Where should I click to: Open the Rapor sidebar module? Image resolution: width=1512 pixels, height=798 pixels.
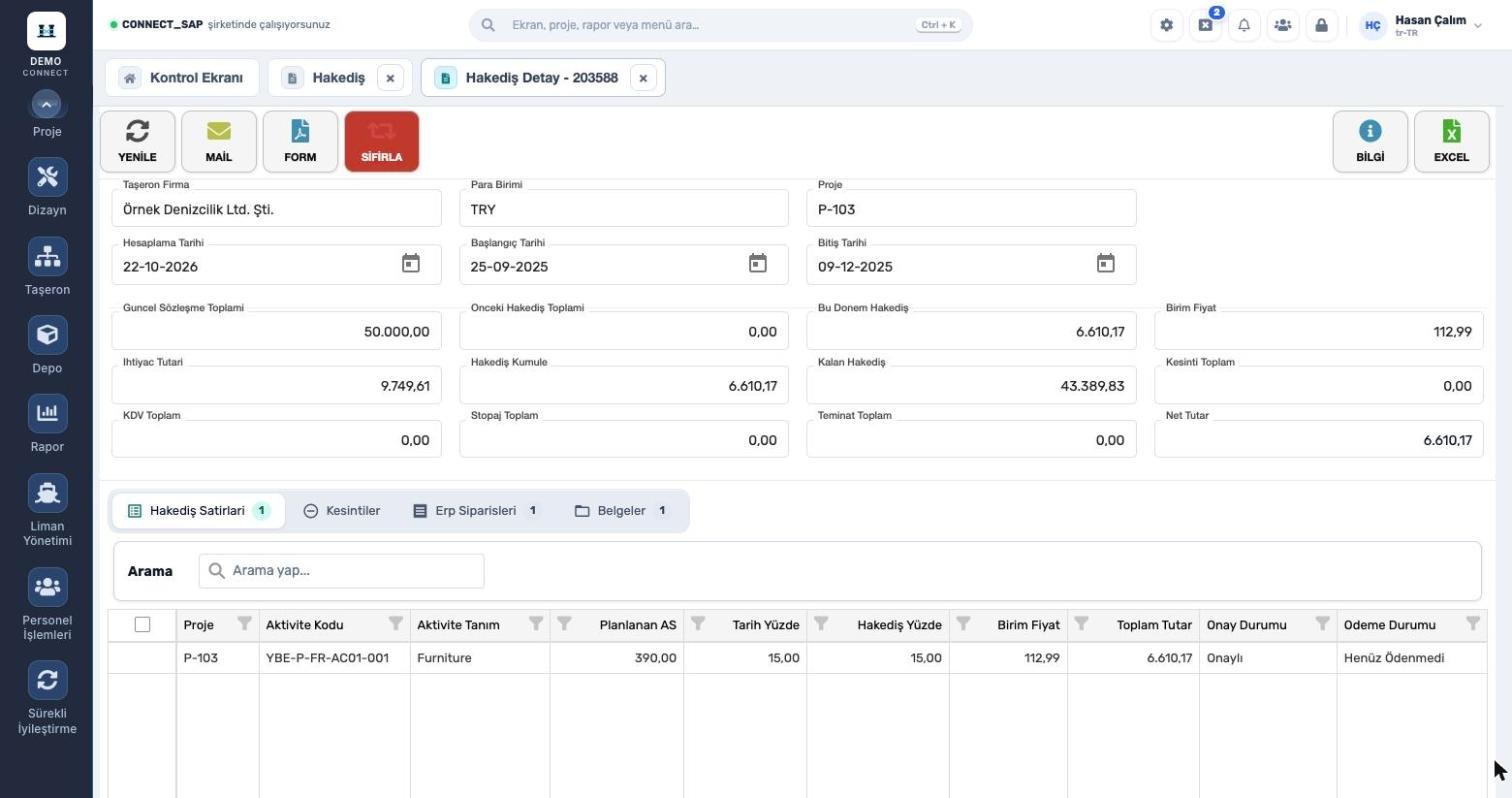pyautogui.click(x=47, y=424)
